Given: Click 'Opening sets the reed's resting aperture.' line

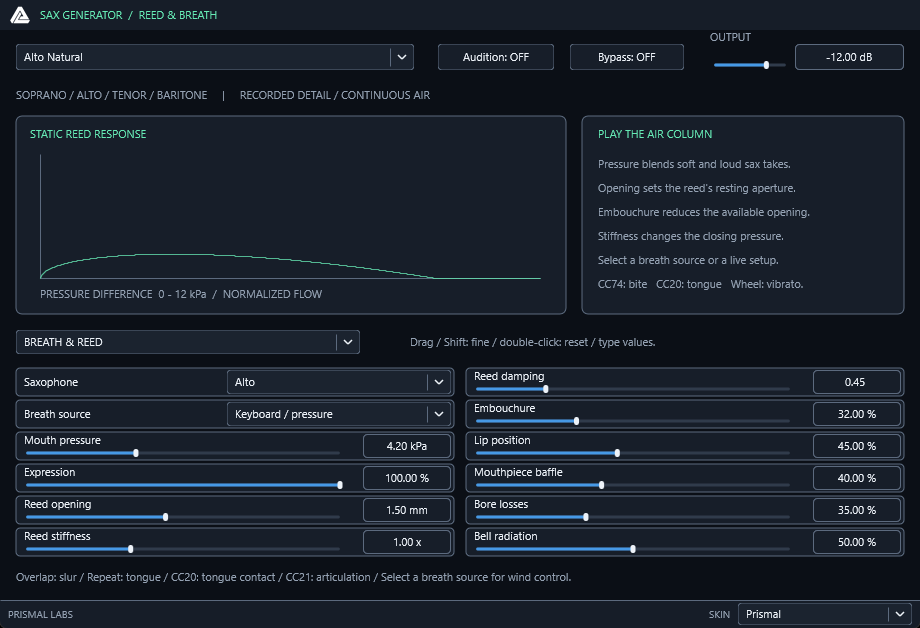Looking at the screenshot, I should point(696,188).
